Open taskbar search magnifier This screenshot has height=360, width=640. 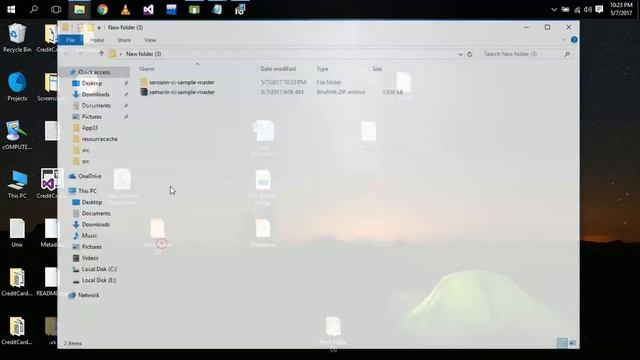[33, 9]
